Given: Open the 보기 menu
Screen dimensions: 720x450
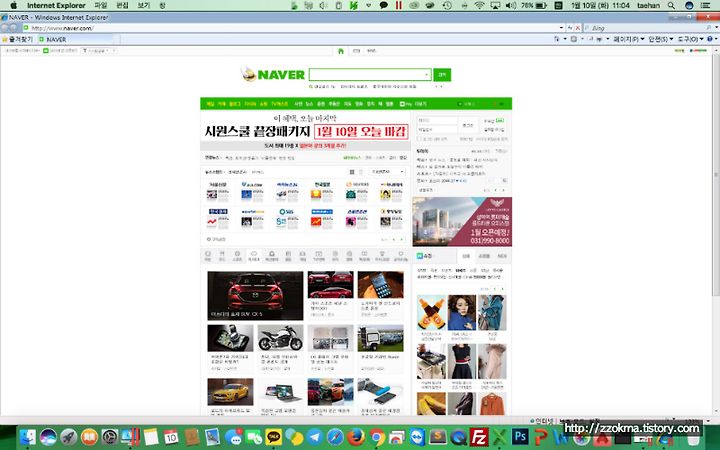Looking at the screenshot, I should (x=144, y=6).
